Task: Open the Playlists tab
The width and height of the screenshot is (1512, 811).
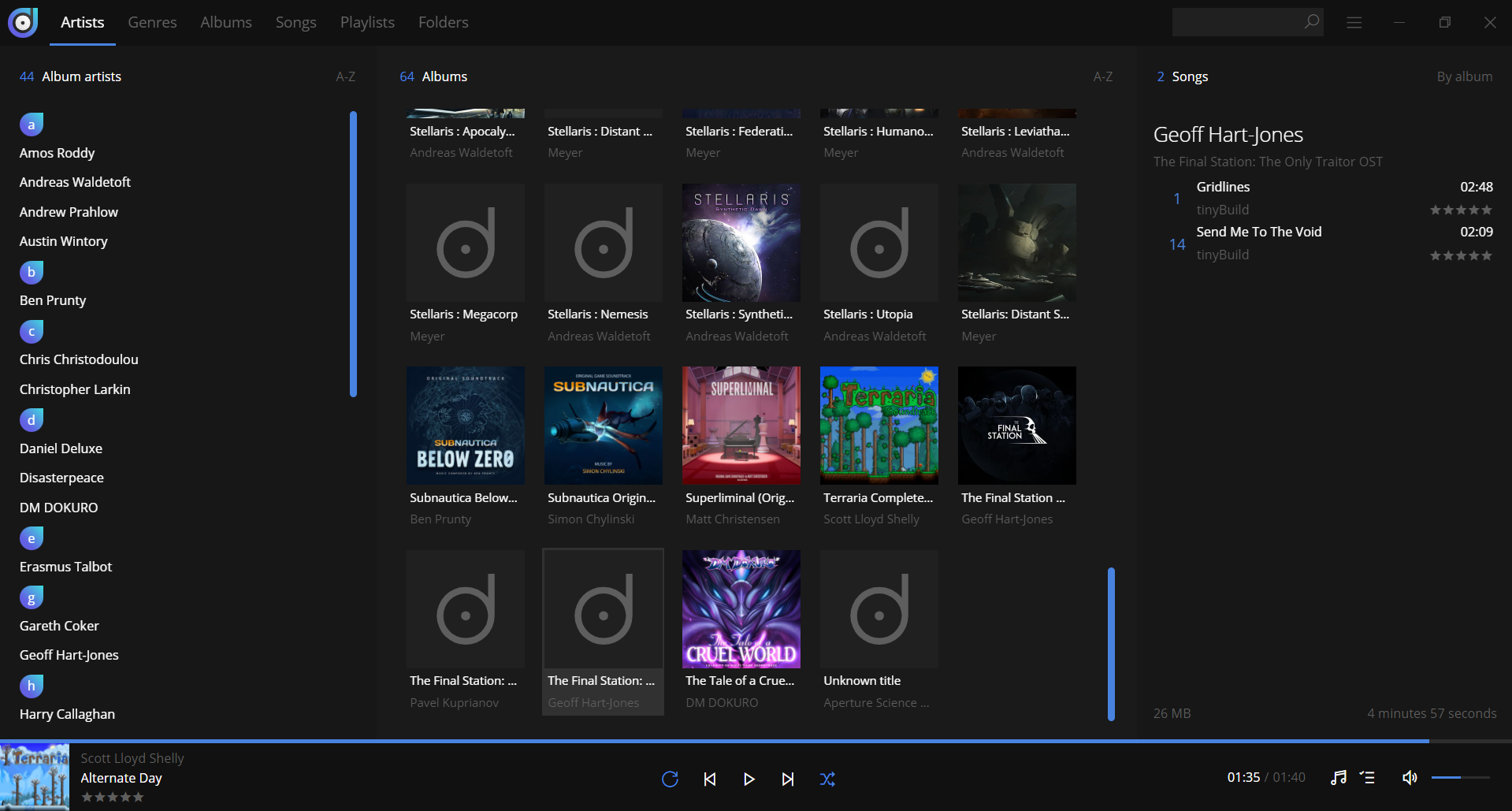Action: pos(366,22)
